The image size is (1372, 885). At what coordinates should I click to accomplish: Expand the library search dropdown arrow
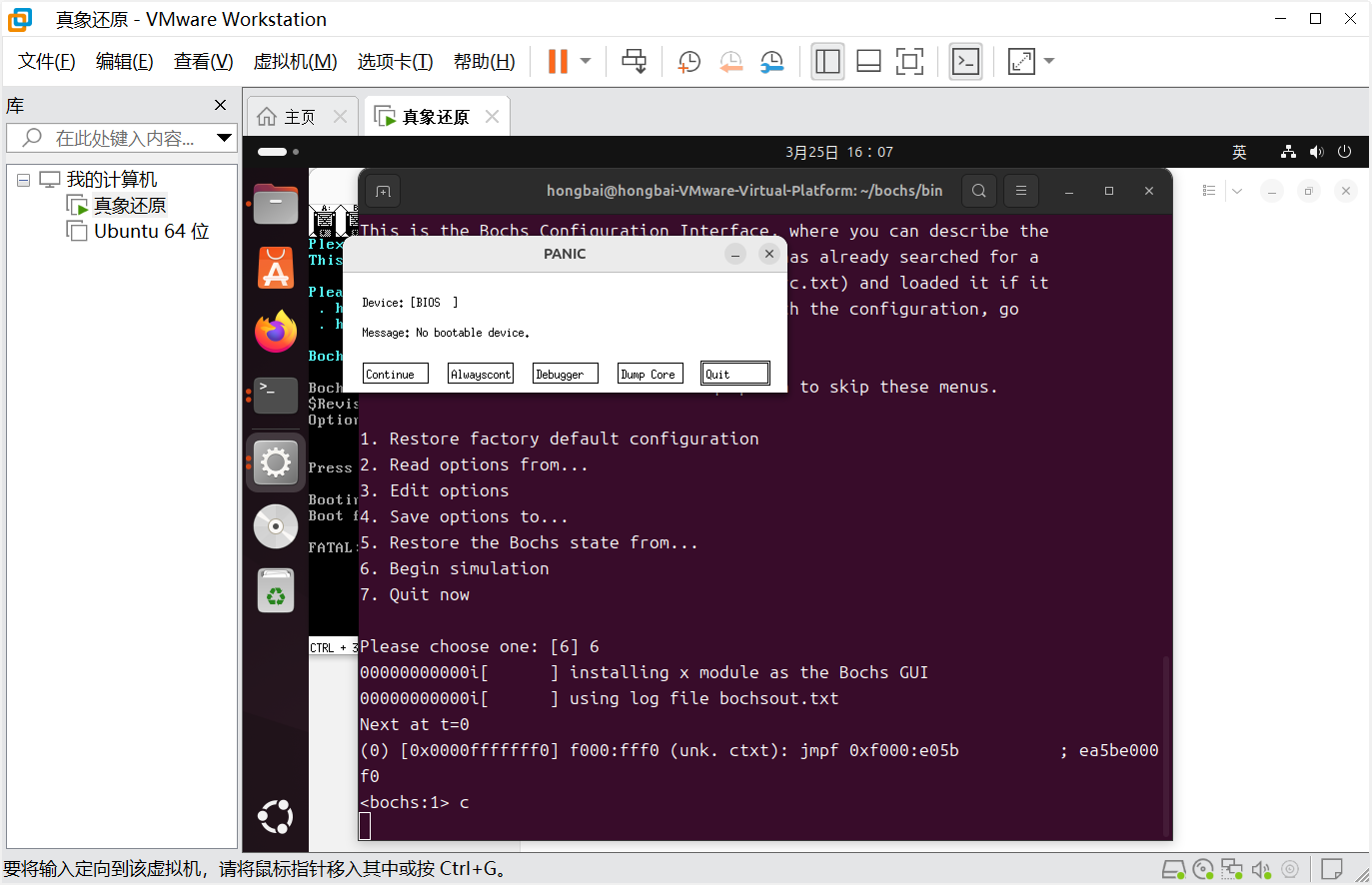(x=224, y=138)
